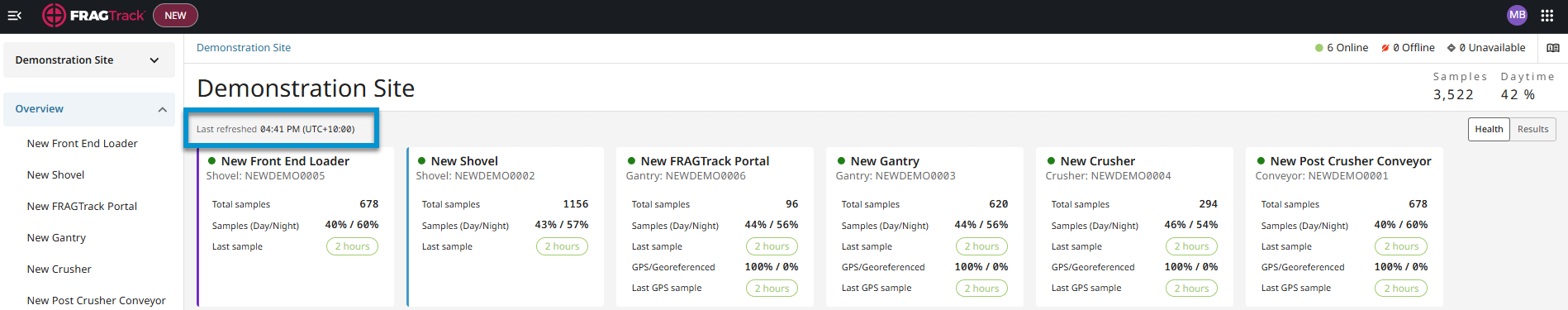Select Crusher: NEWDEMO0004 identifier text
The image size is (1568, 310).
click(x=1108, y=176)
